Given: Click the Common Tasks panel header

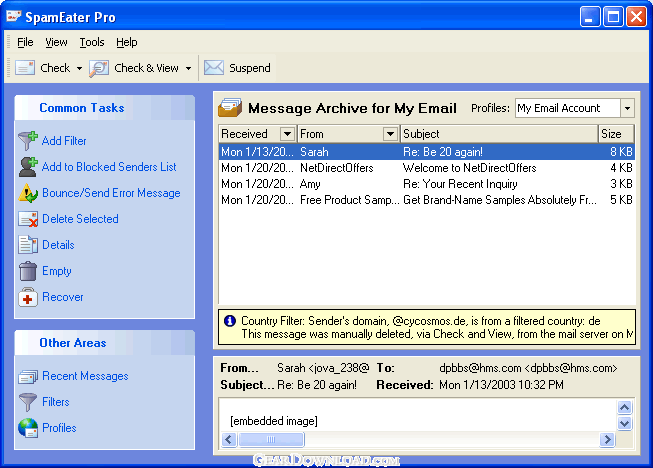Looking at the screenshot, I should (x=105, y=108).
